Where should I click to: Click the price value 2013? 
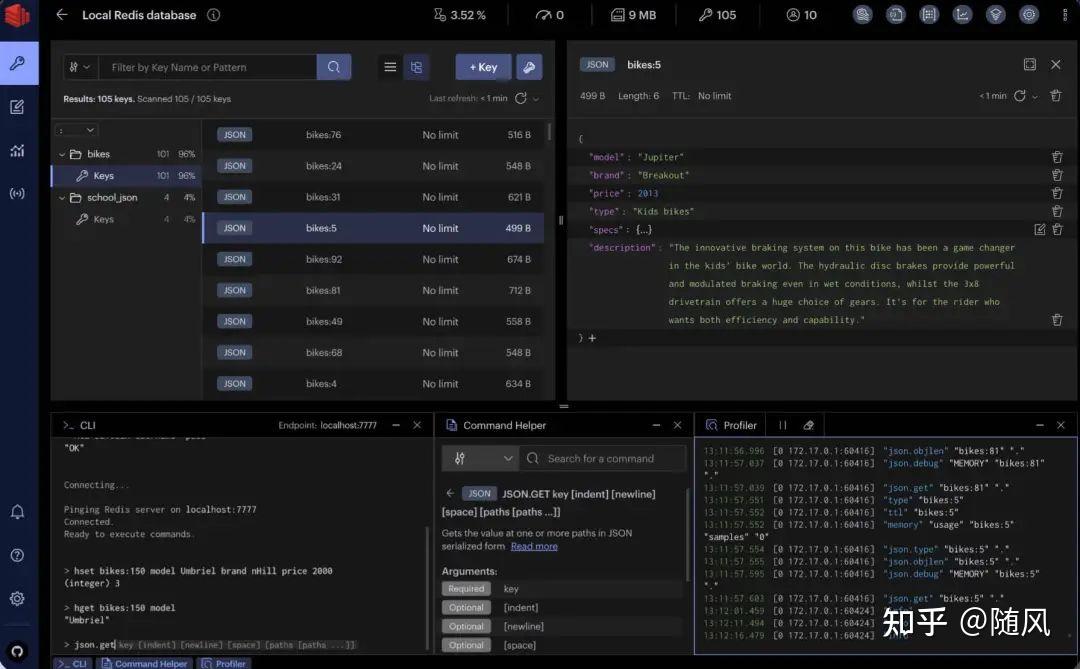[647, 193]
